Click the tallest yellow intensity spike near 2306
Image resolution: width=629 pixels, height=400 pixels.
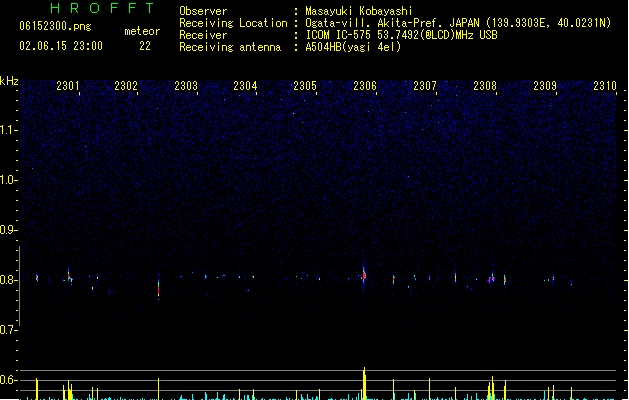pos(364,383)
